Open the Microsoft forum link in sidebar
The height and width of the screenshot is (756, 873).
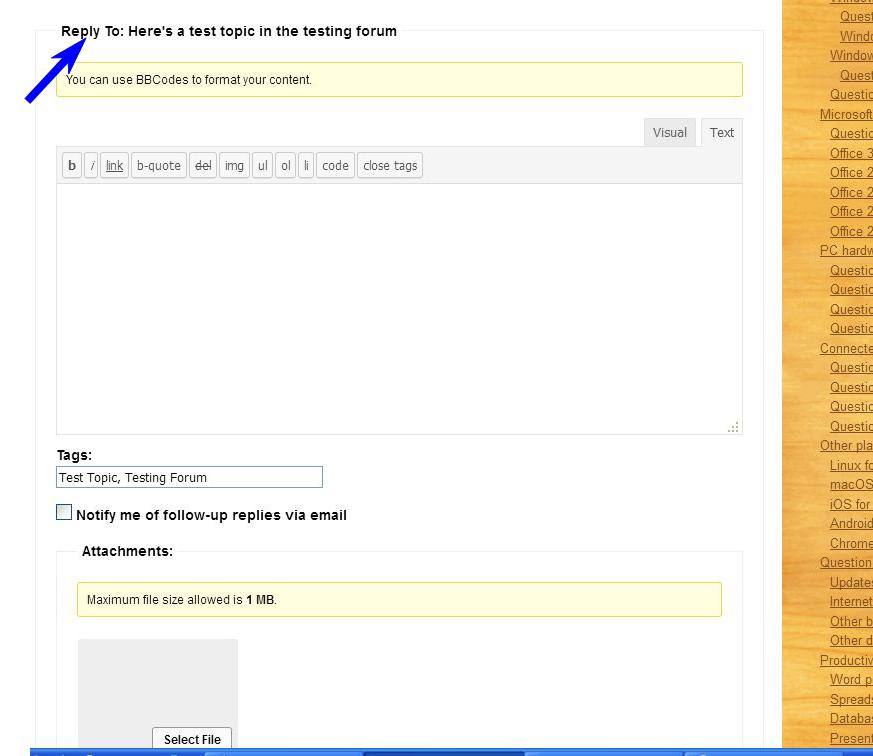click(x=846, y=114)
